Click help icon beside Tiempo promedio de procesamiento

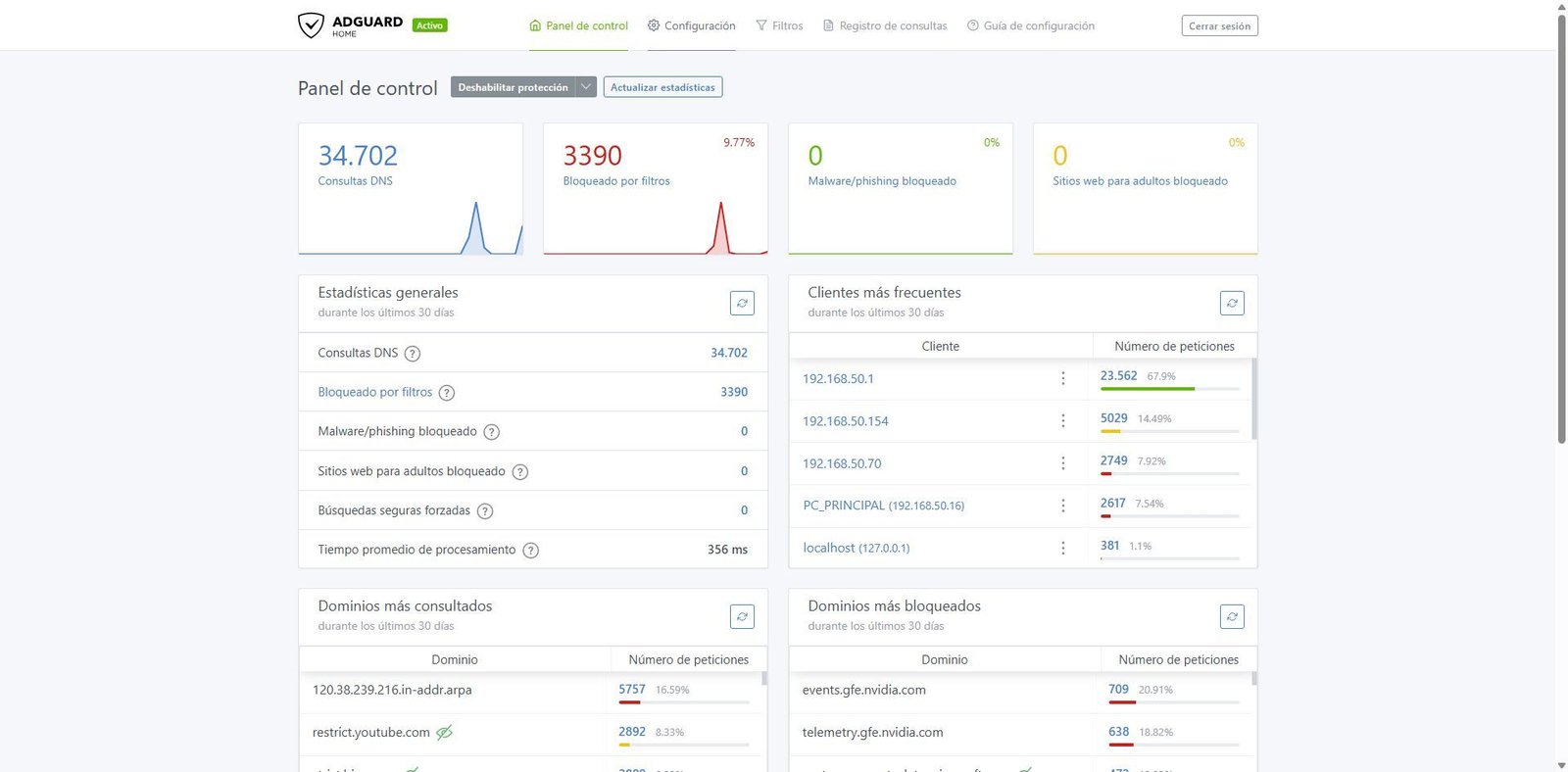[x=530, y=551]
